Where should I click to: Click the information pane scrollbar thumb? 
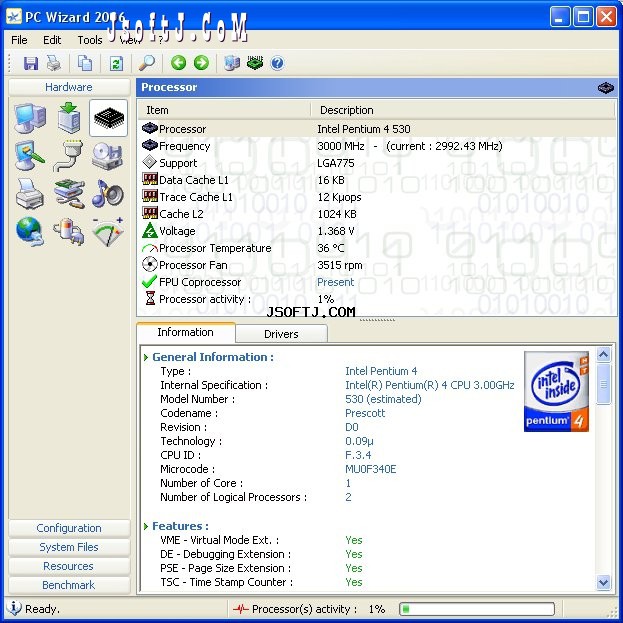click(x=604, y=384)
